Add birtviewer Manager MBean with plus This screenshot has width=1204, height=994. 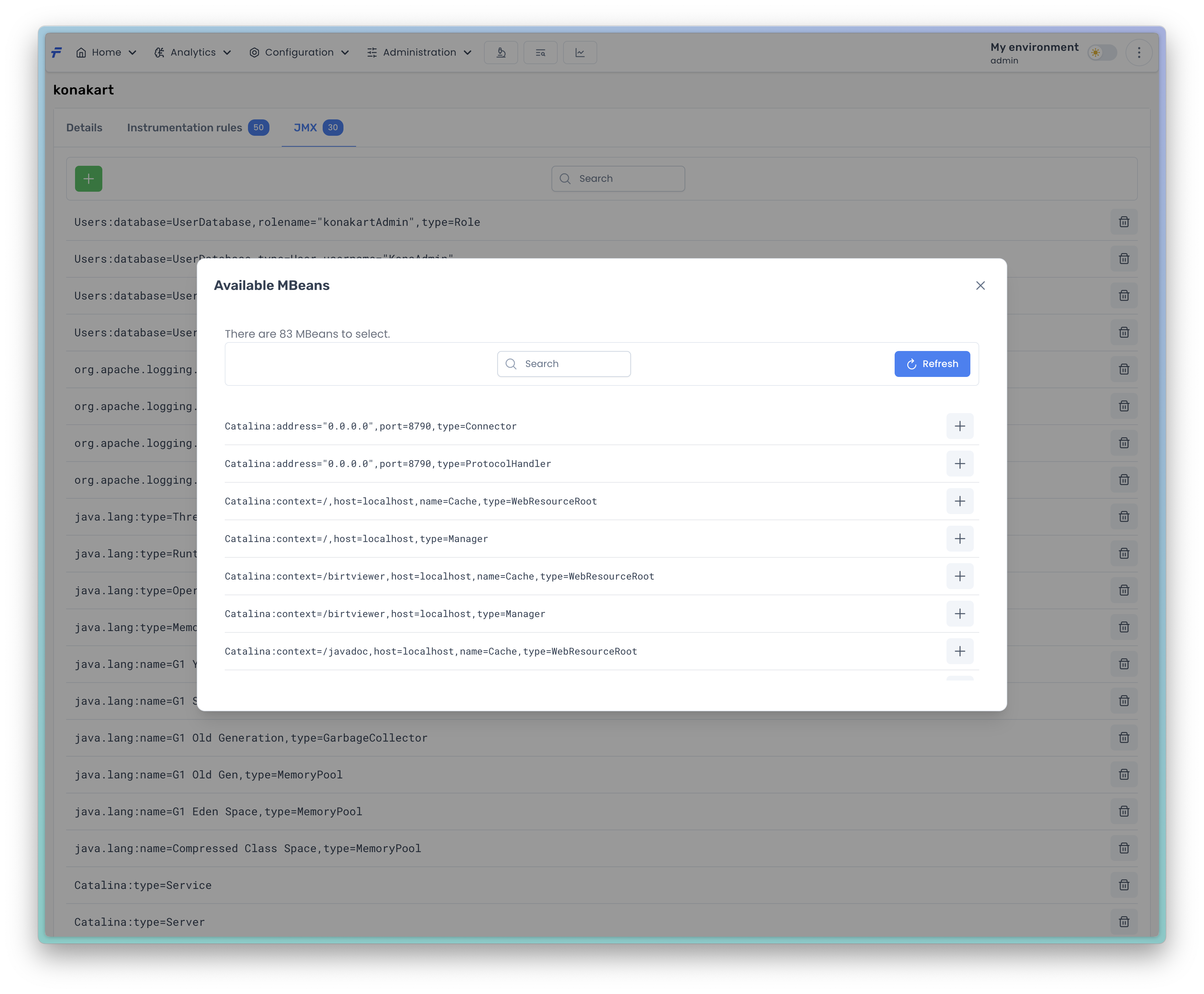coord(959,614)
